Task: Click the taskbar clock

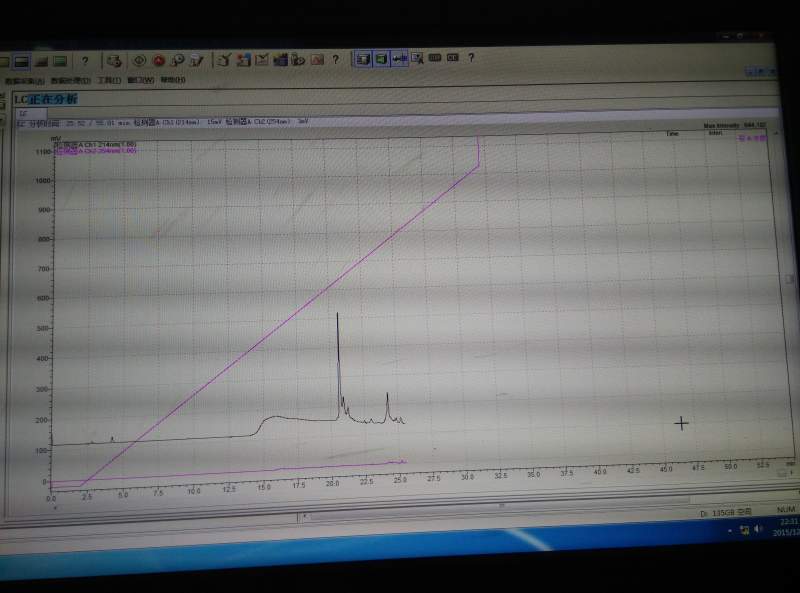Action: coord(786,527)
